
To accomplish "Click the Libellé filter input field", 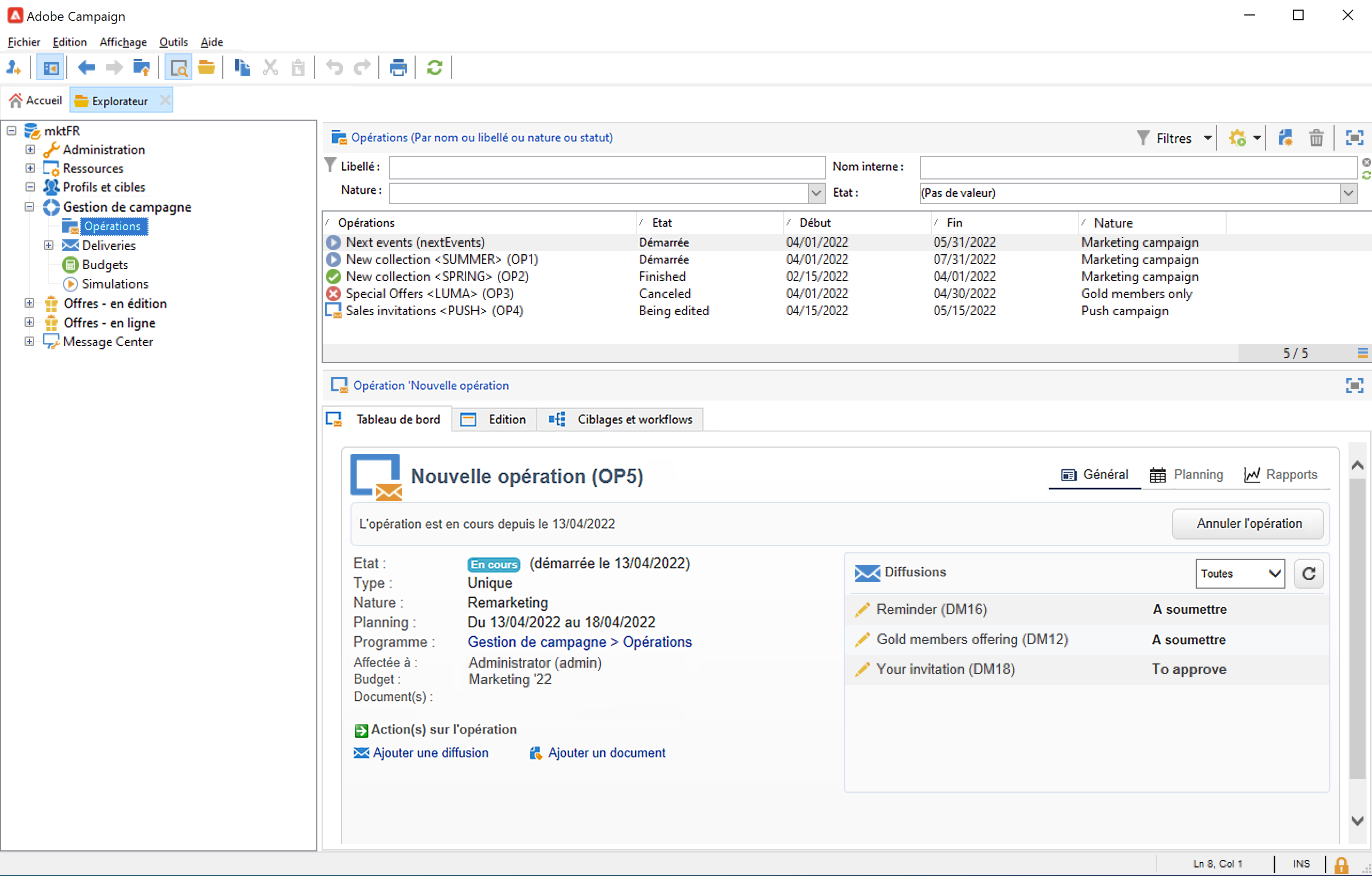I will pyautogui.click(x=607, y=167).
